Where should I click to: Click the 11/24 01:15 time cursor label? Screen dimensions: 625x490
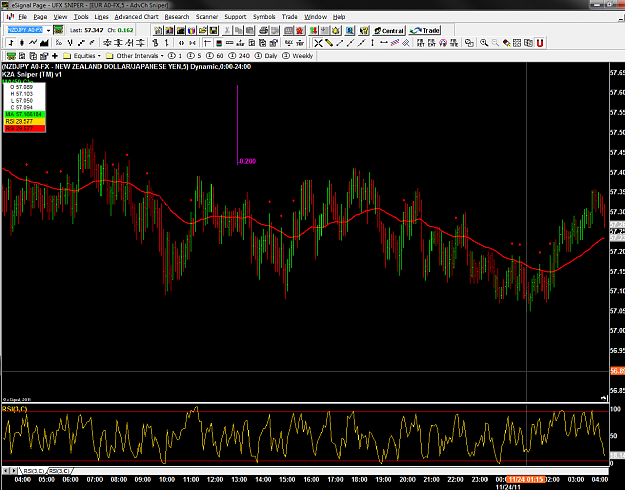(x=526, y=479)
